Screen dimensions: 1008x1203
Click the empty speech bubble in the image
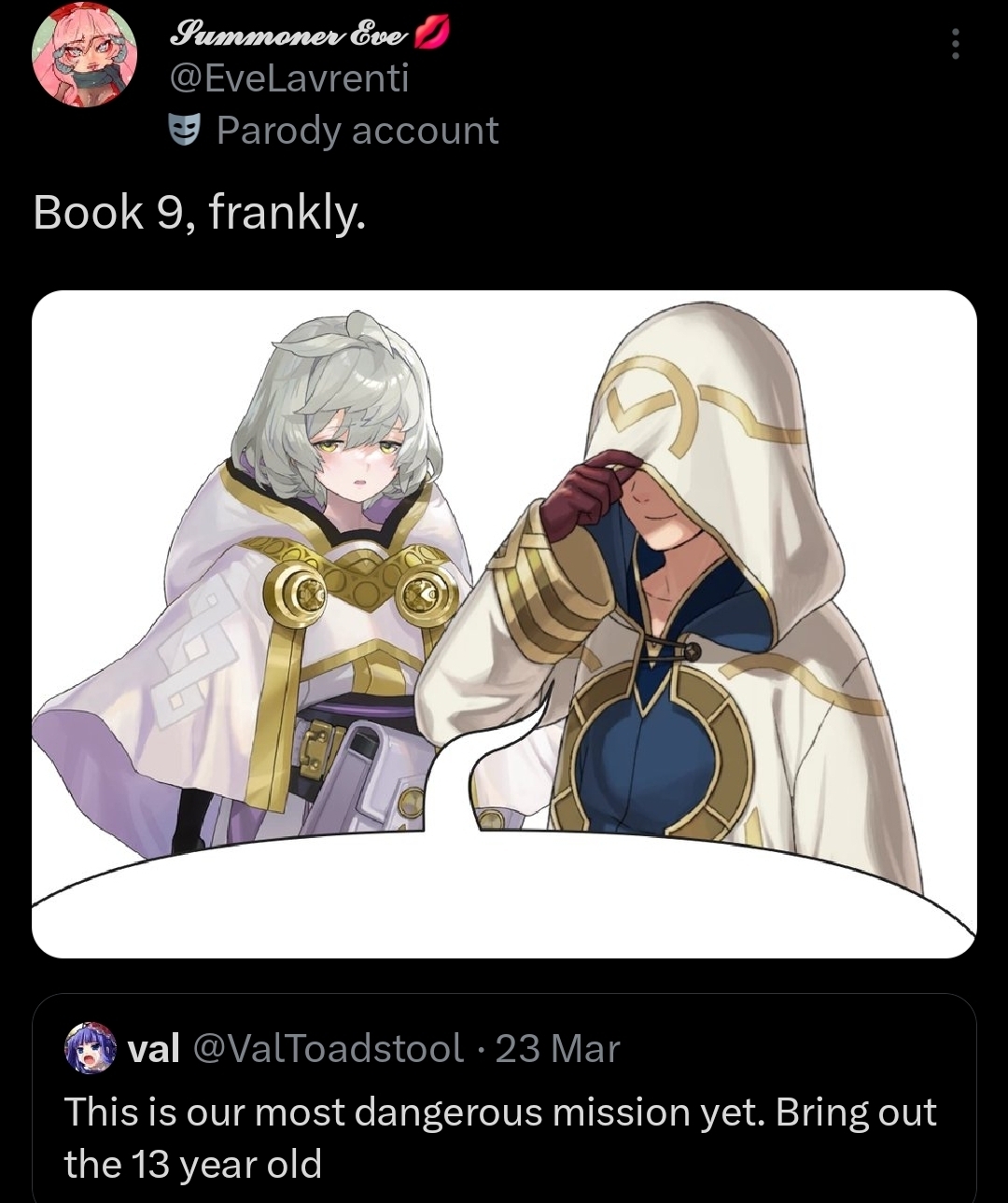(504, 891)
